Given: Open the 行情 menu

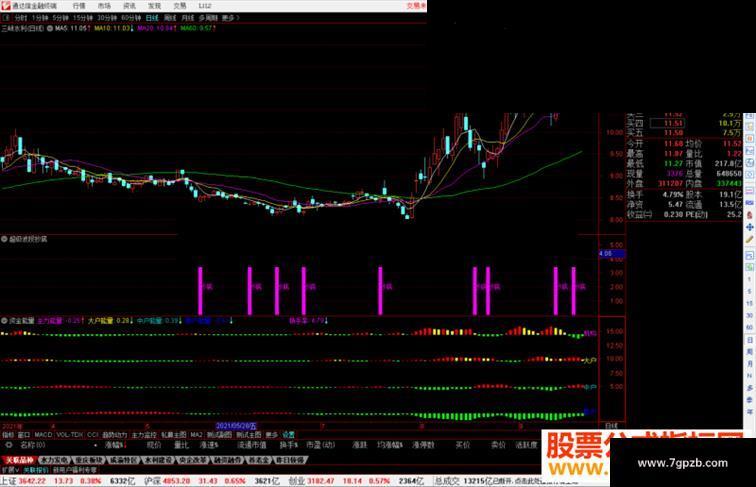Looking at the screenshot, I should pyautogui.click(x=79, y=6).
